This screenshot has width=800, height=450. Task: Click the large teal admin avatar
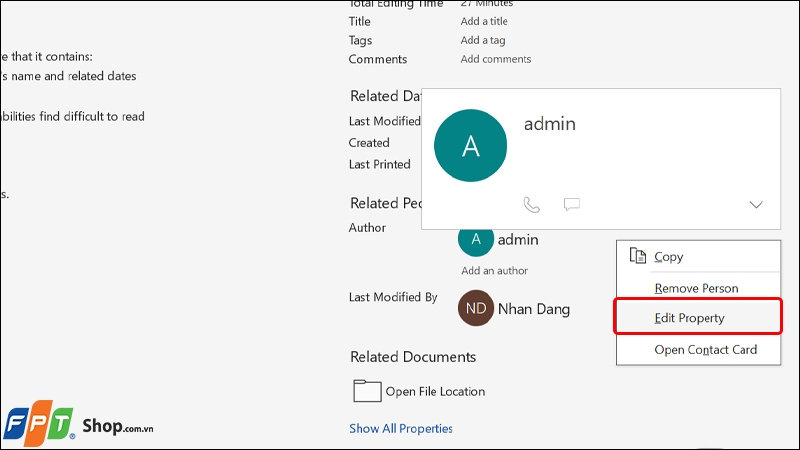click(x=470, y=145)
